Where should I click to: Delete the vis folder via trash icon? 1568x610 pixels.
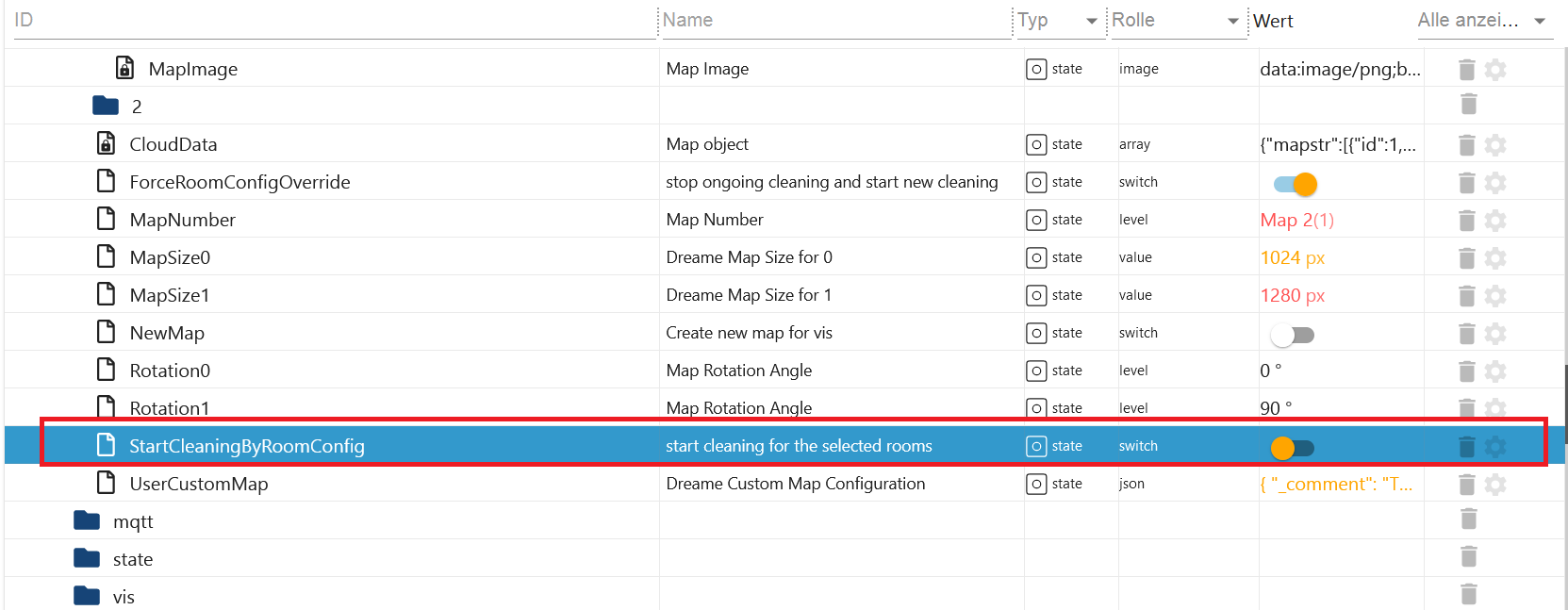pos(1468,594)
